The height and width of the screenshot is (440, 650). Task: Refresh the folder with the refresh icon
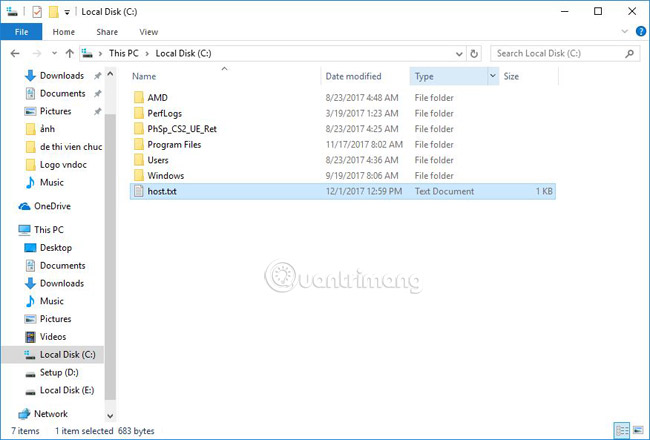[474, 54]
